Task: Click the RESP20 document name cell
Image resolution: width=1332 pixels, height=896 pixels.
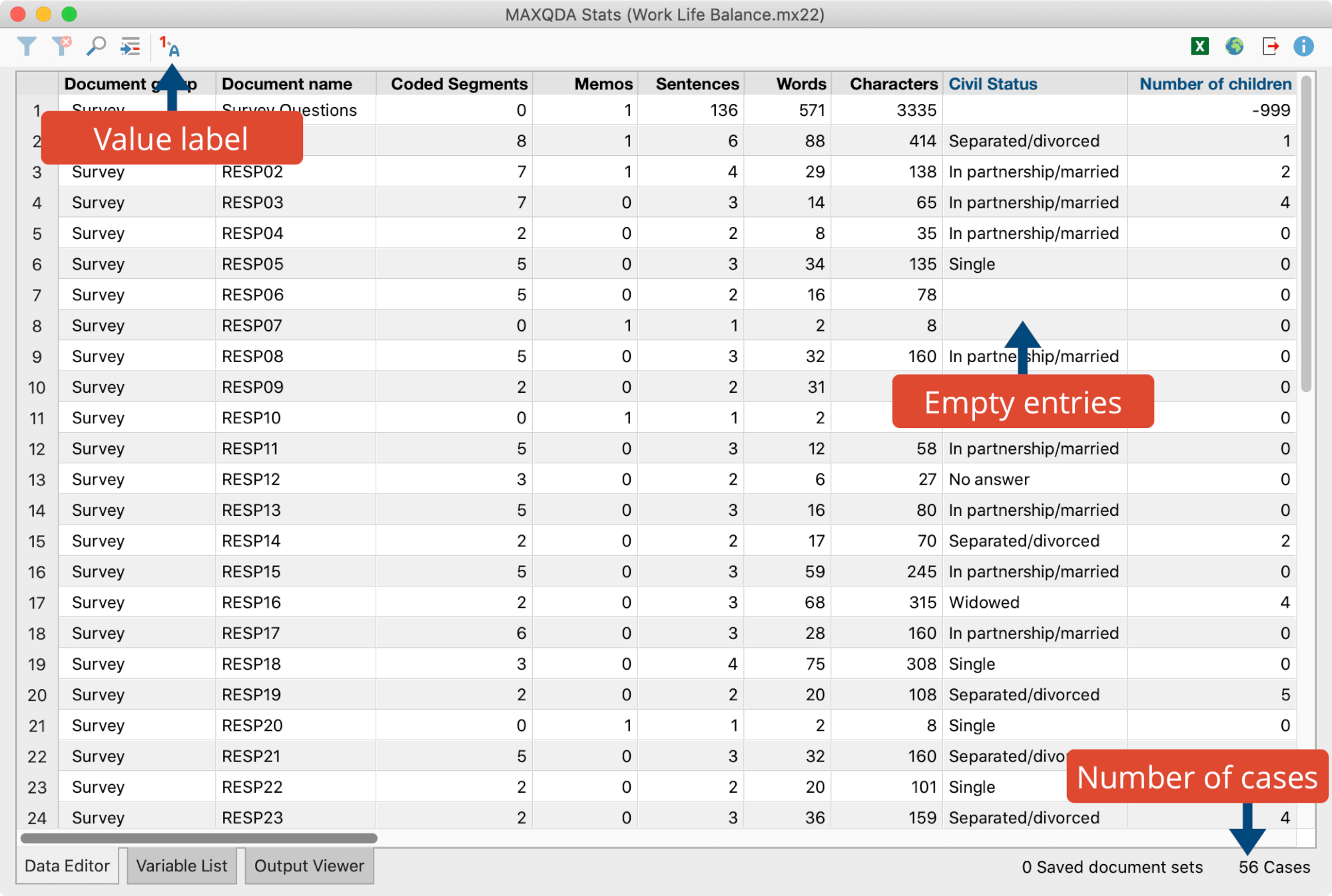Action: click(296, 726)
